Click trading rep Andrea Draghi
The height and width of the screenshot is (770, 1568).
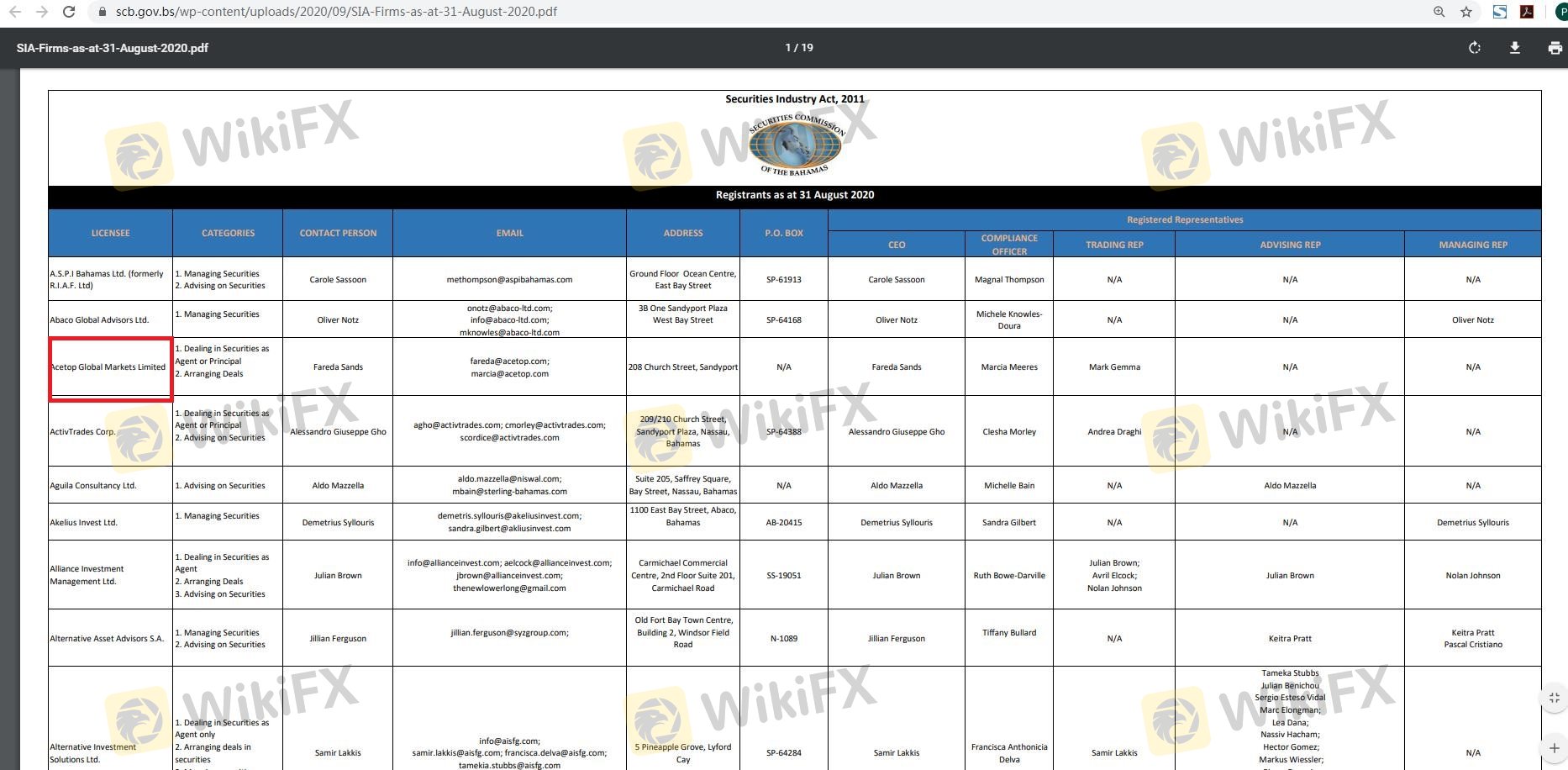tap(1114, 432)
